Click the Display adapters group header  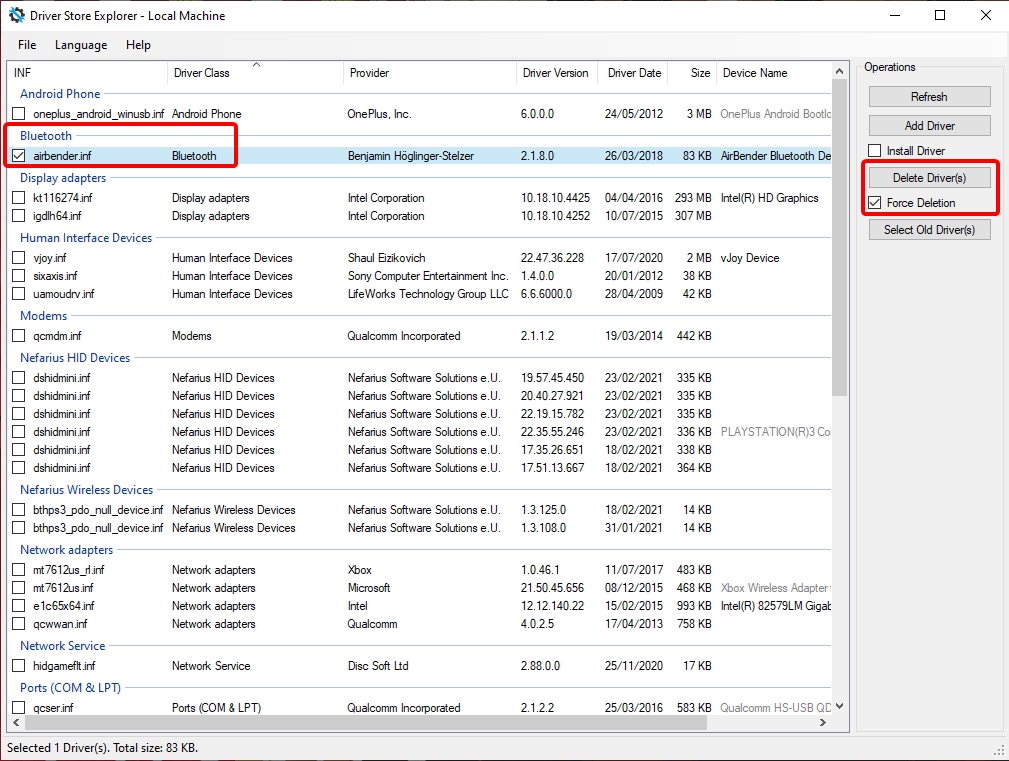coord(63,178)
